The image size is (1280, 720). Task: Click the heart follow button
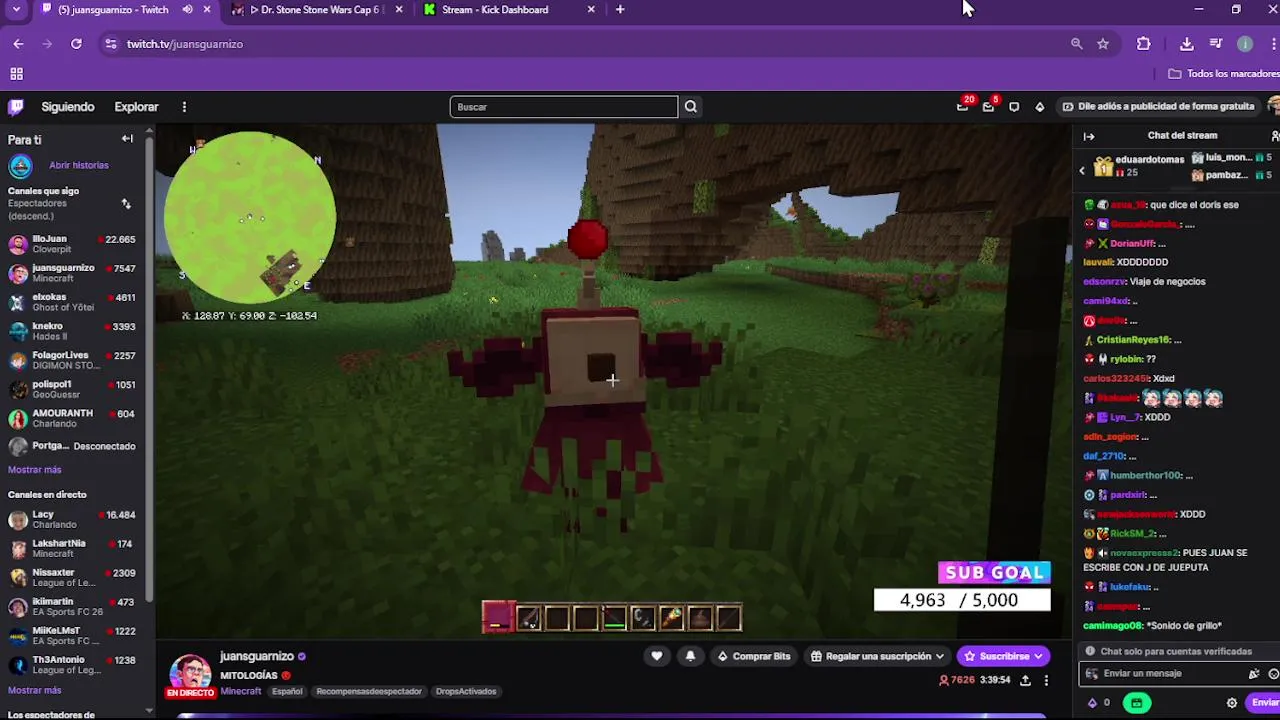pos(657,657)
